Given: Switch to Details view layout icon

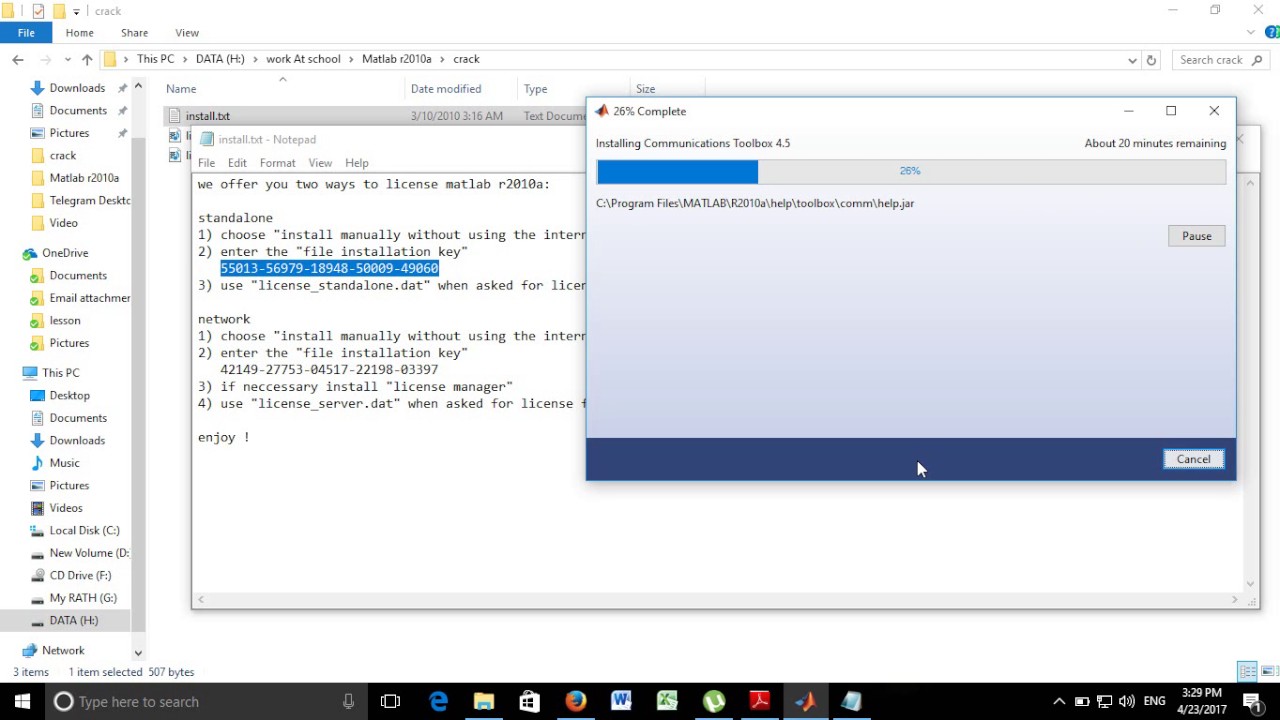Looking at the screenshot, I should pyautogui.click(x=1247, y=671).
